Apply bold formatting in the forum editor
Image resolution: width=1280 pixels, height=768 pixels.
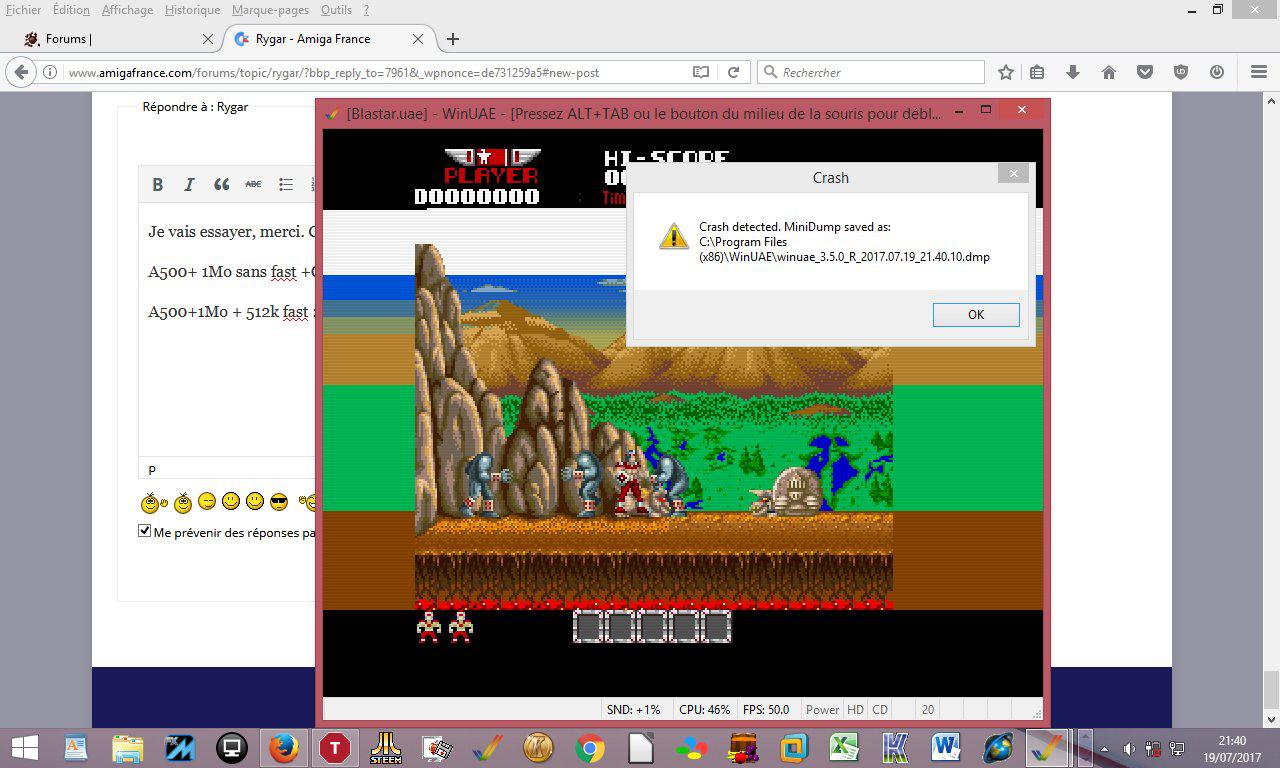(x=157, y=184)
